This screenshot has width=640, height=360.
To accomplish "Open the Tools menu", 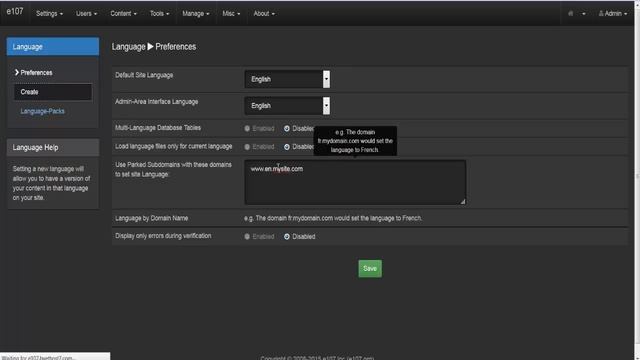I will [159, 13].
